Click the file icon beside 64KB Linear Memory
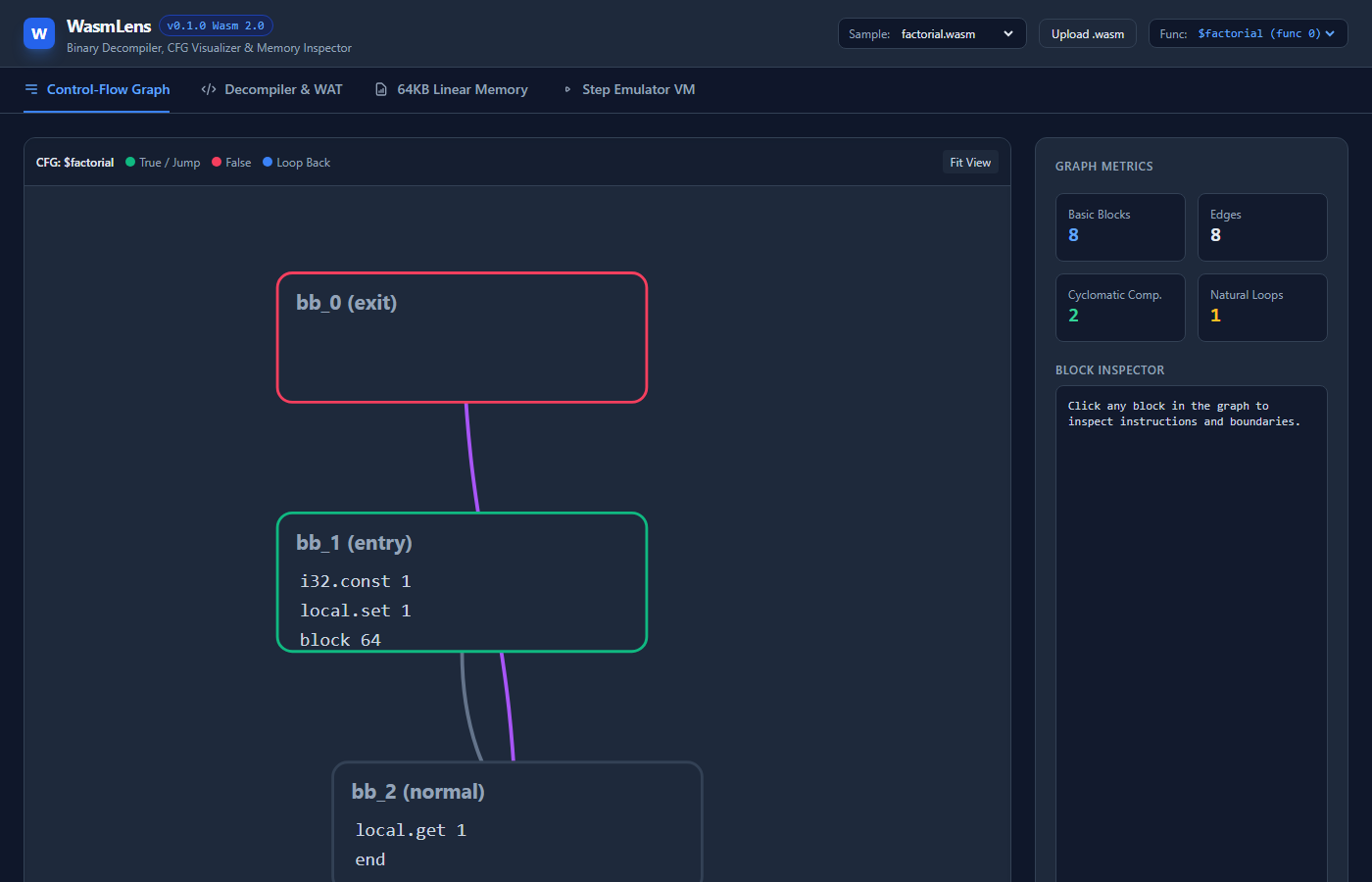This screenshot has height=882, width=1372. tap(381, 89)
